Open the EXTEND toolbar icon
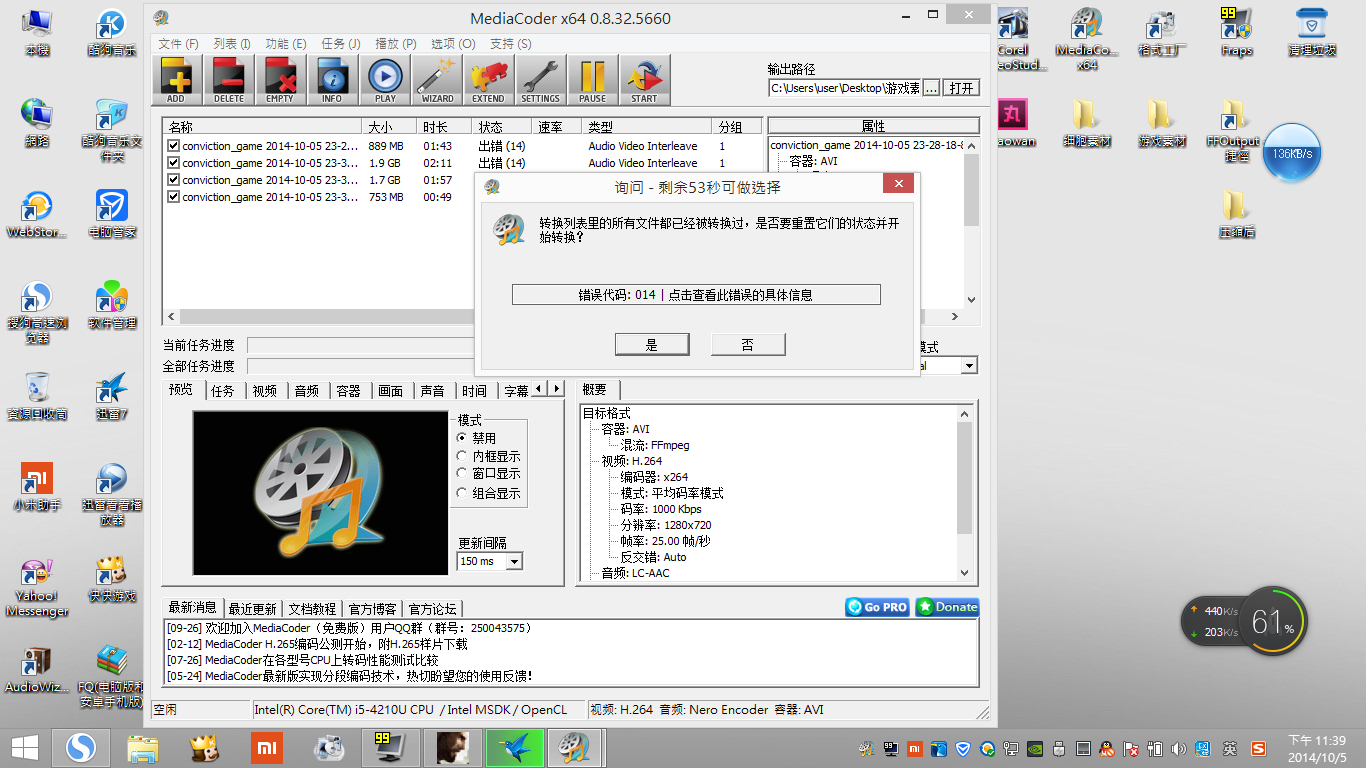1366x768 pixels. (x=489, y=80)
